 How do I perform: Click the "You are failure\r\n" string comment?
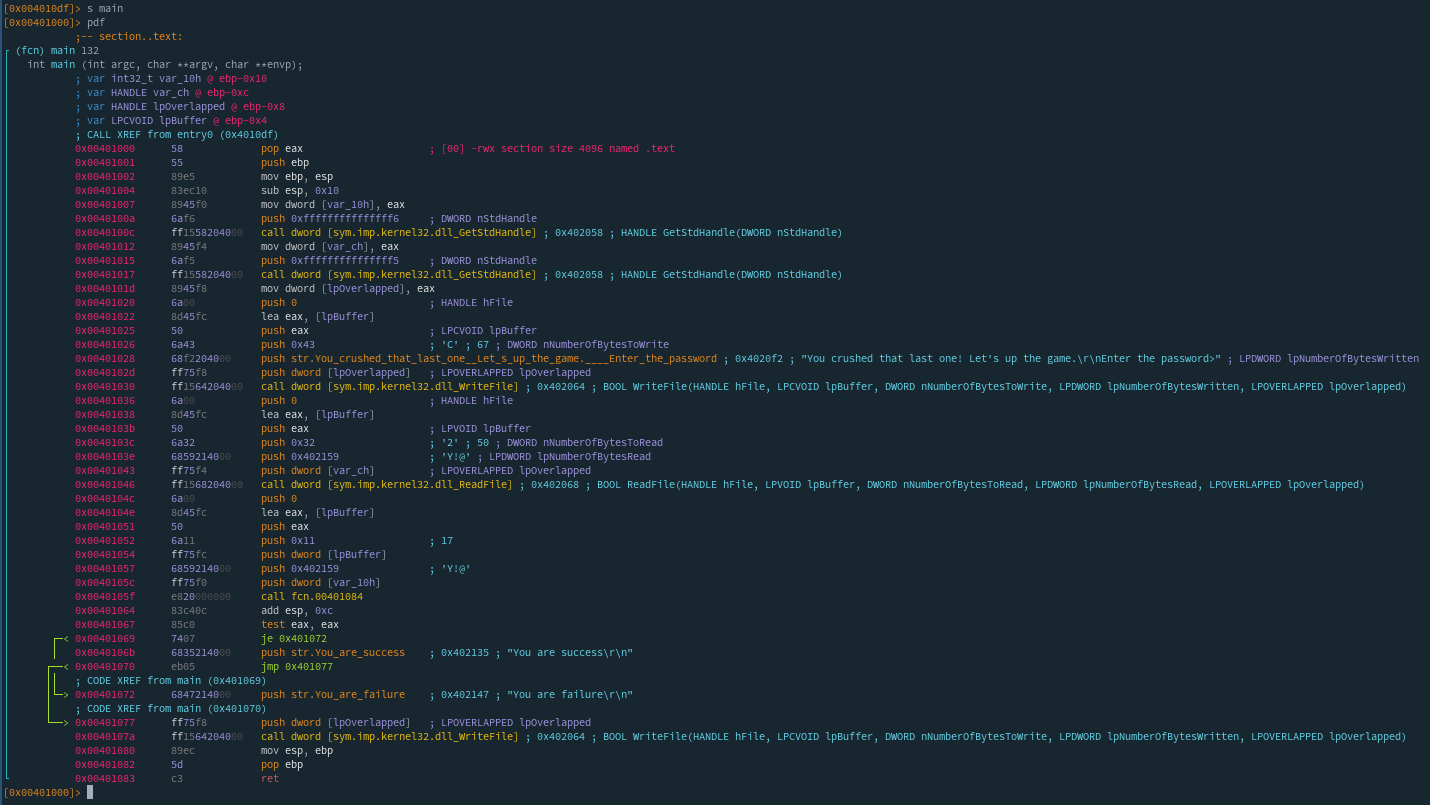pos(570,694)
